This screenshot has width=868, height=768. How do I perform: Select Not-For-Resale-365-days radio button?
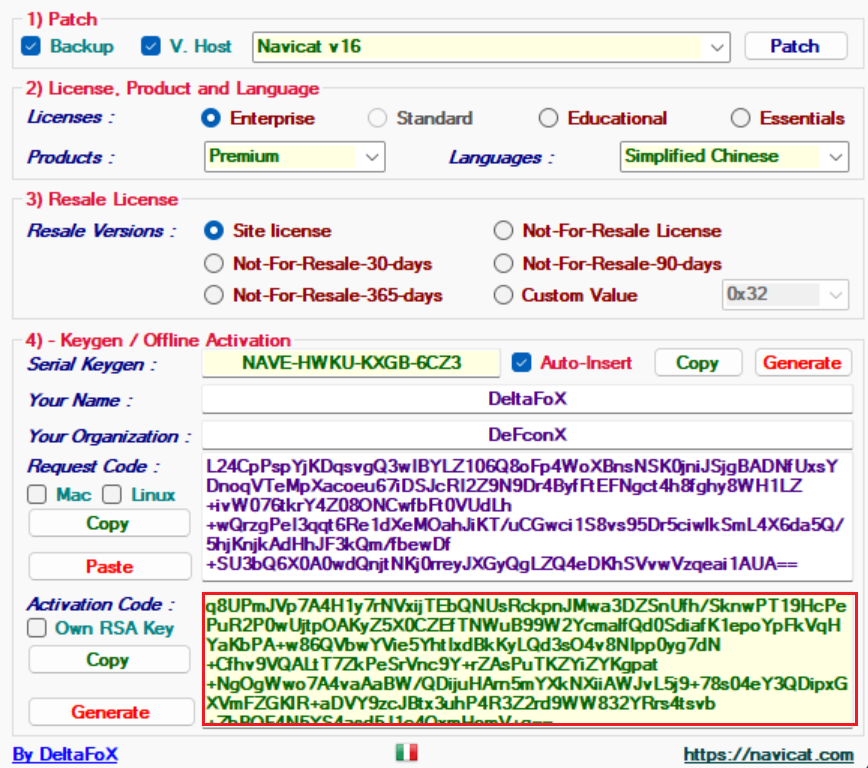point(213,295)
